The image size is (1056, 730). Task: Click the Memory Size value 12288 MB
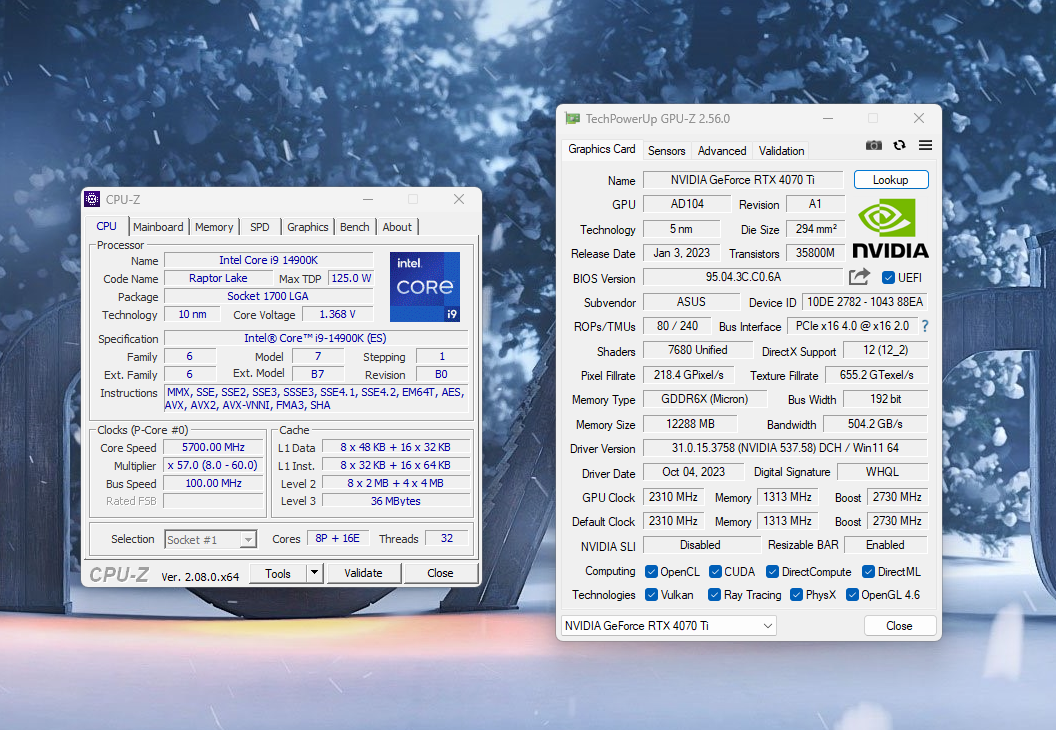(690, 424)
